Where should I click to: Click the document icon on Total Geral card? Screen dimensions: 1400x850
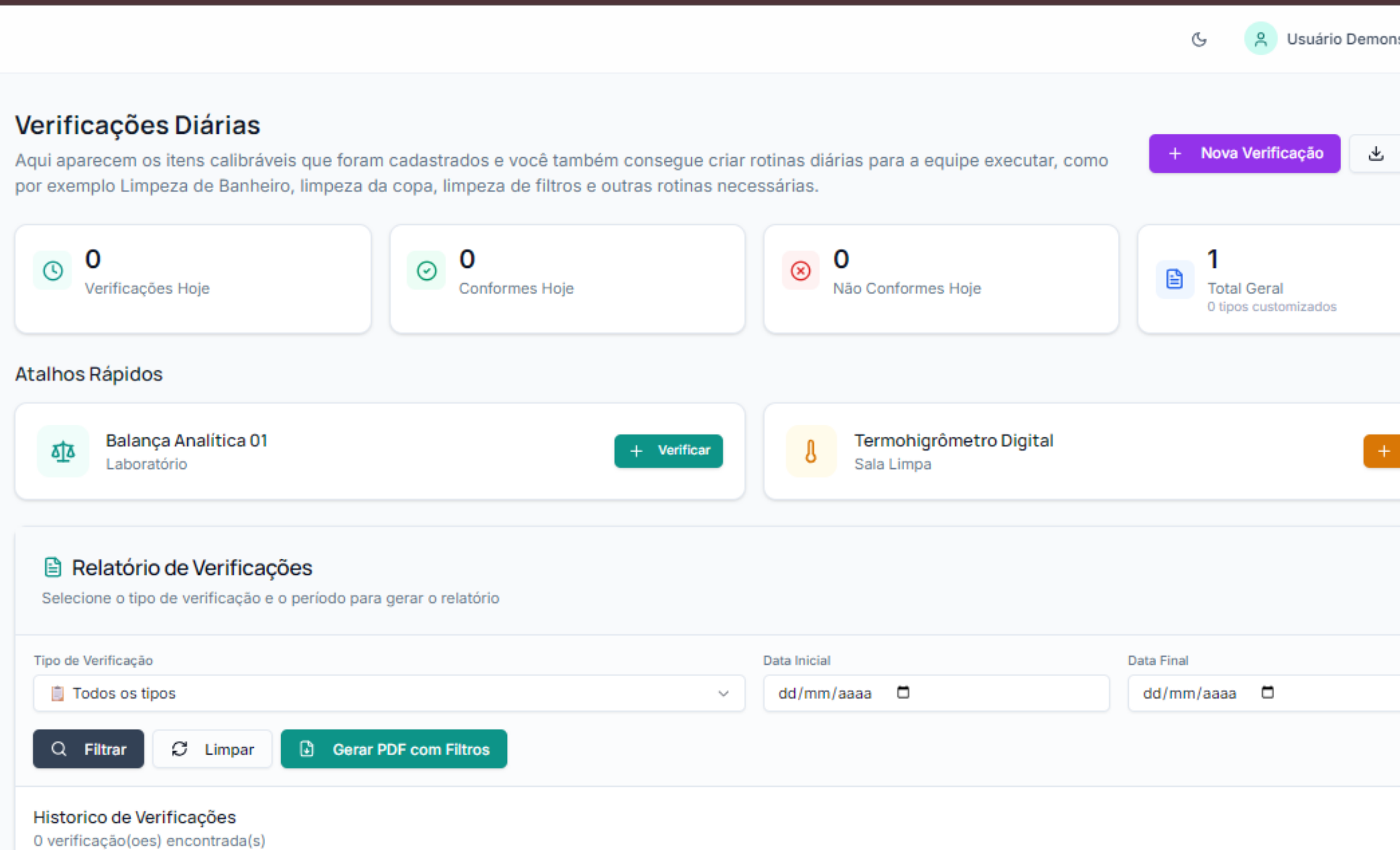pos(1174,279)
